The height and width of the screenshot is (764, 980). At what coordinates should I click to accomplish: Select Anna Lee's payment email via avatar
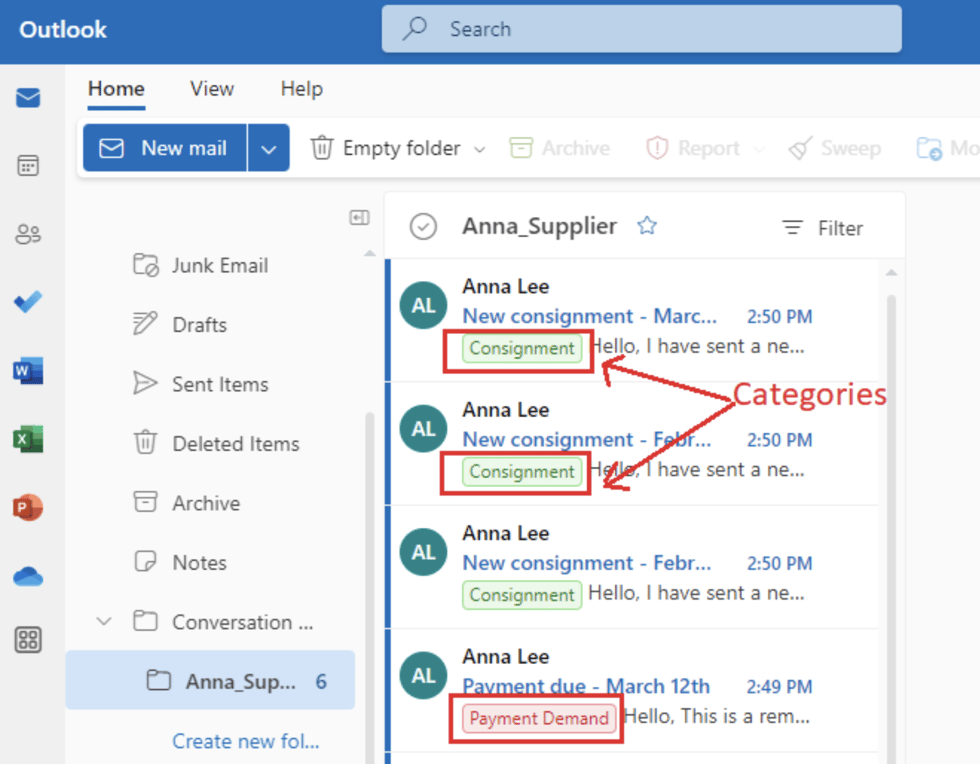(422, 675)
